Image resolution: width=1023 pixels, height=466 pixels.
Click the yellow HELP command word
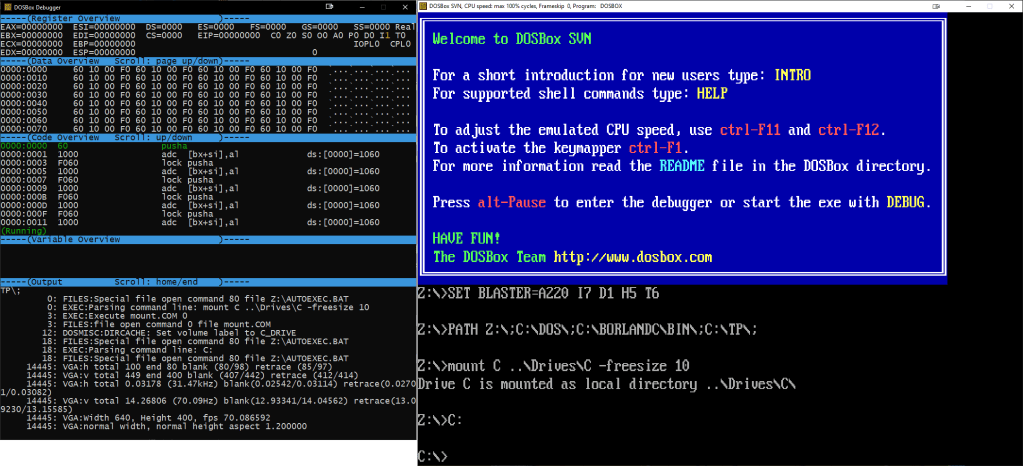[x=712, y=93]
